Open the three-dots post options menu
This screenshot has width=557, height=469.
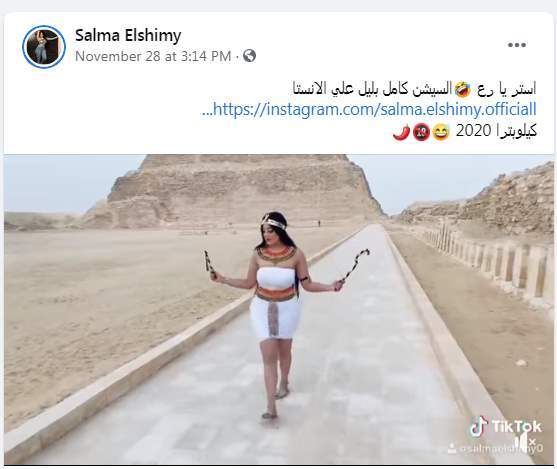click(x=517, y=45)
